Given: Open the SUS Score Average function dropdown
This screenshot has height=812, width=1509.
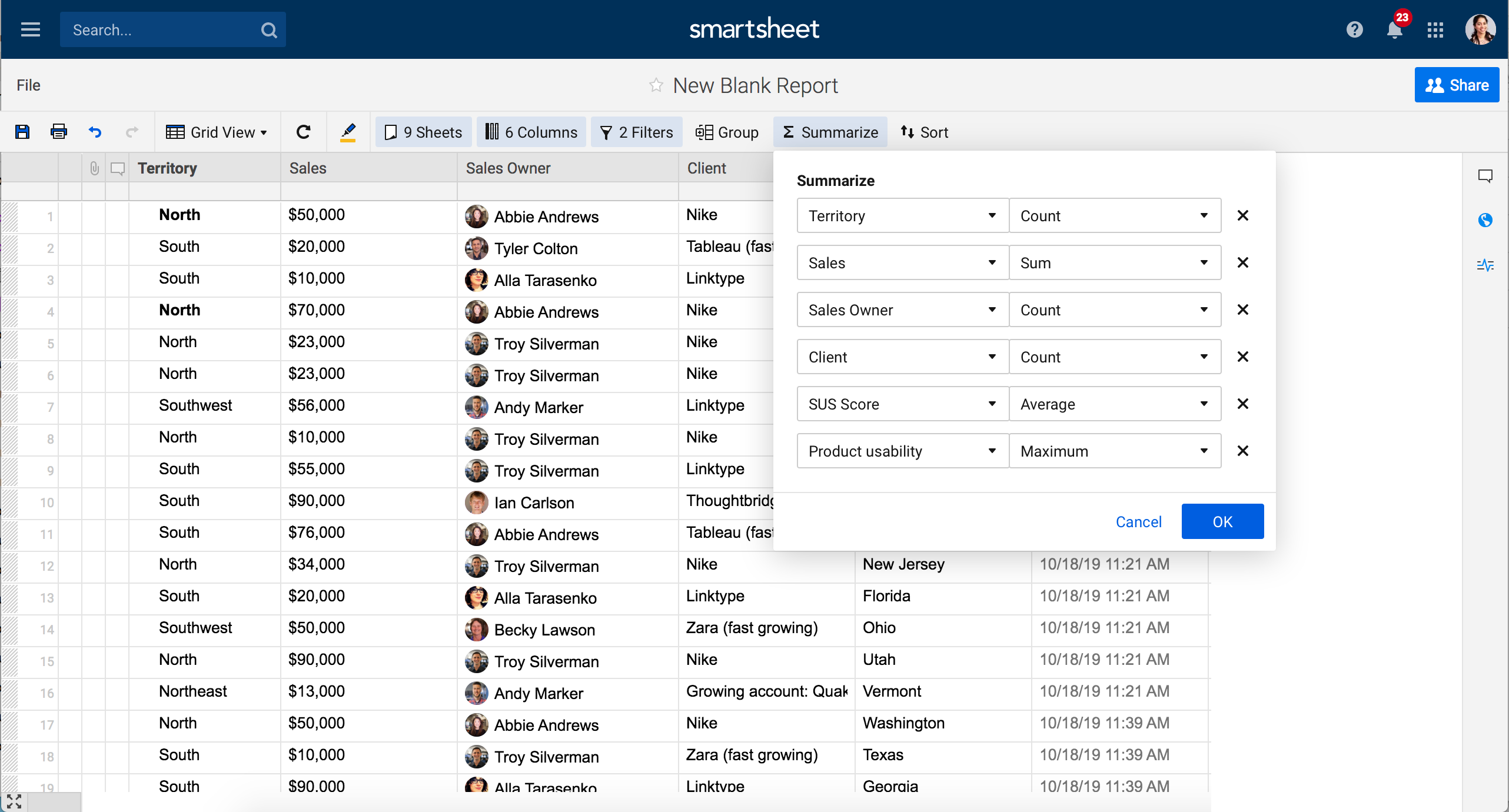Looking at the screenshot, I should [x=1114, y=404].
